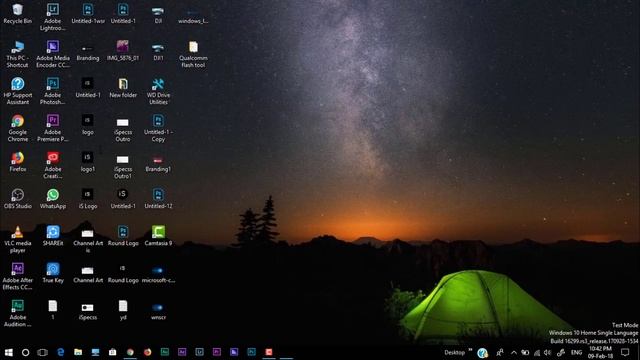Select the SHAREit desktop shortcut
Viewport: 640px width, 360px height.
[x=53, y=236]
